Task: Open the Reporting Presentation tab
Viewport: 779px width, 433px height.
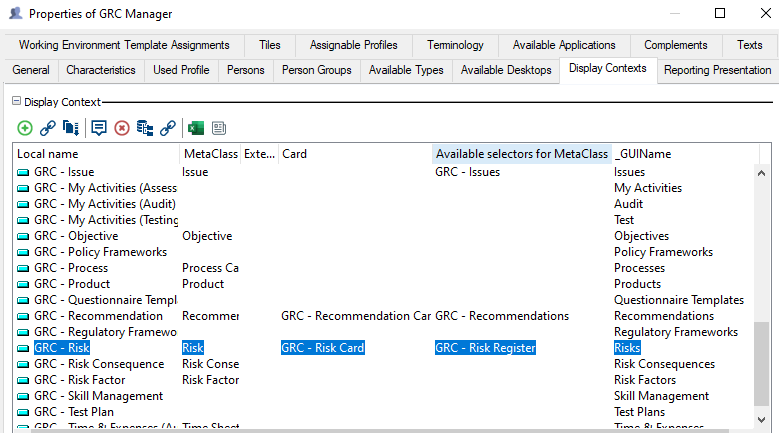Action: point(717,70)
